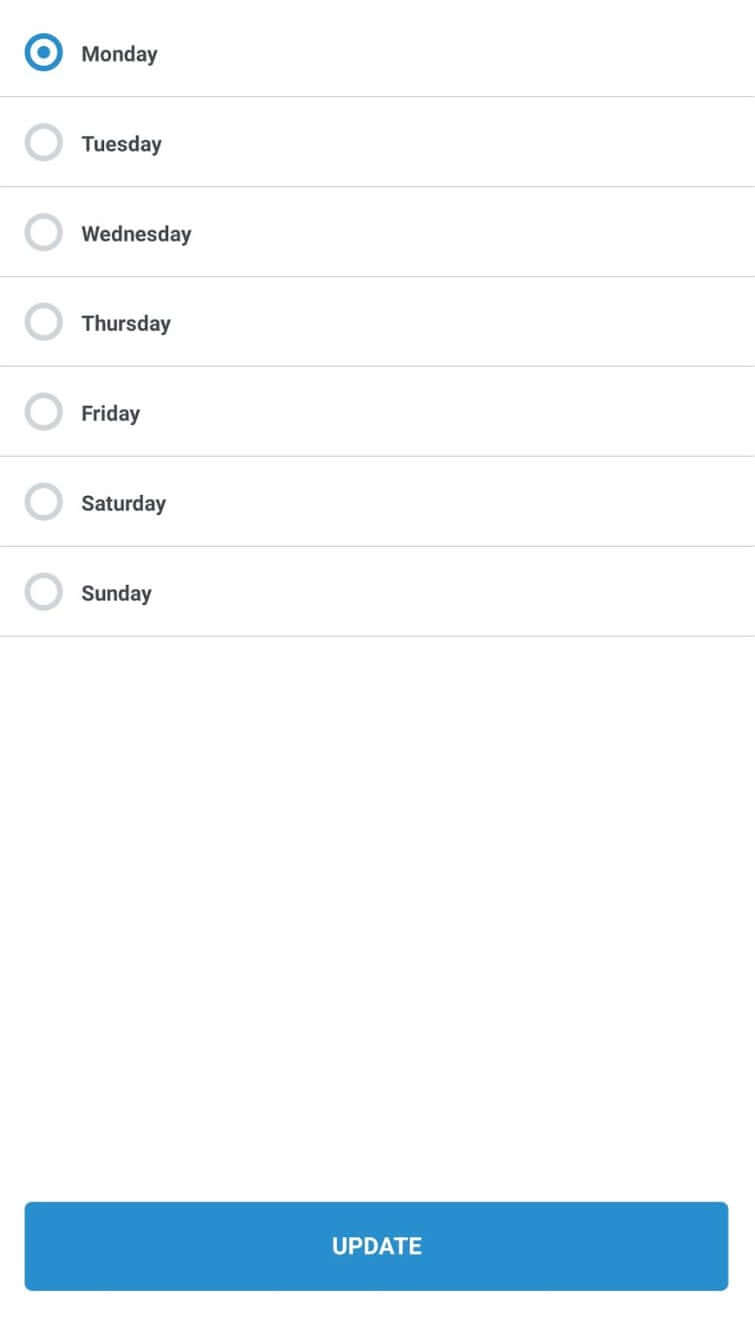The image size is (755, 1318).
Task: Select the Monday radio button circle
Action: click(43, 53)
